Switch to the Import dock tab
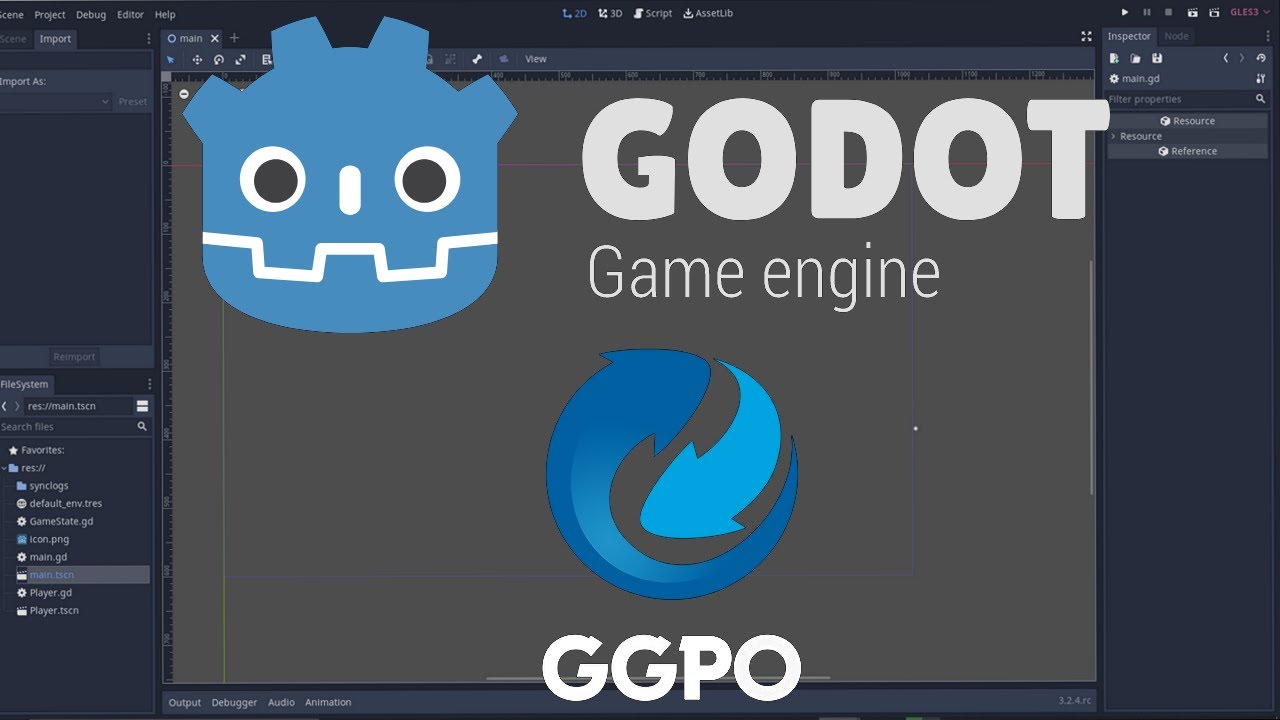 click(55, 39)
